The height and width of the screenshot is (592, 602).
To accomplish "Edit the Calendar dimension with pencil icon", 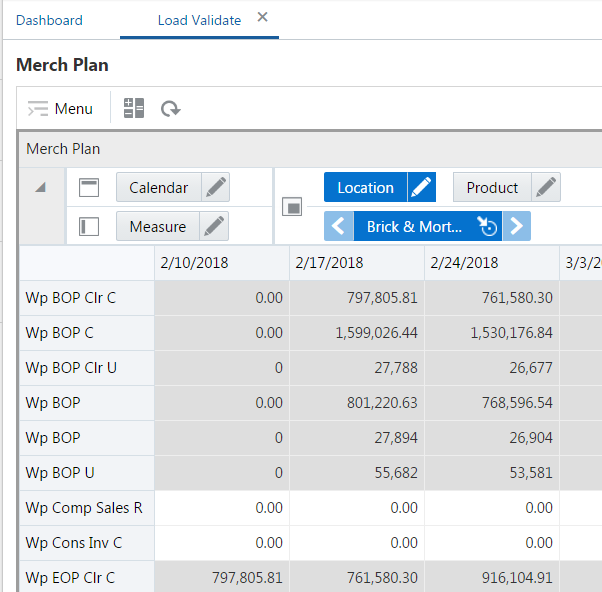I will coord(215,187).
